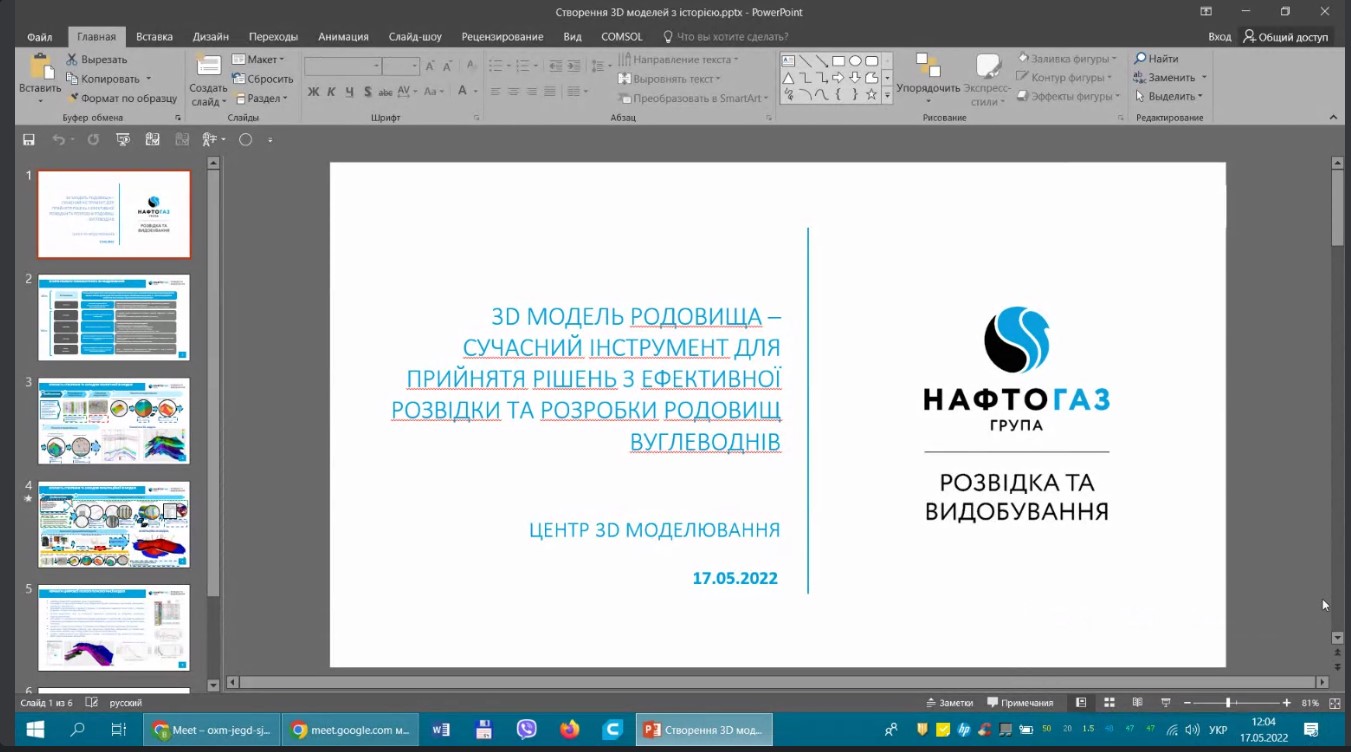The width and height of the screenshot is (1351, 752).
Task: Start slideshow from beginning icon
Action: [x=122, y=140]
